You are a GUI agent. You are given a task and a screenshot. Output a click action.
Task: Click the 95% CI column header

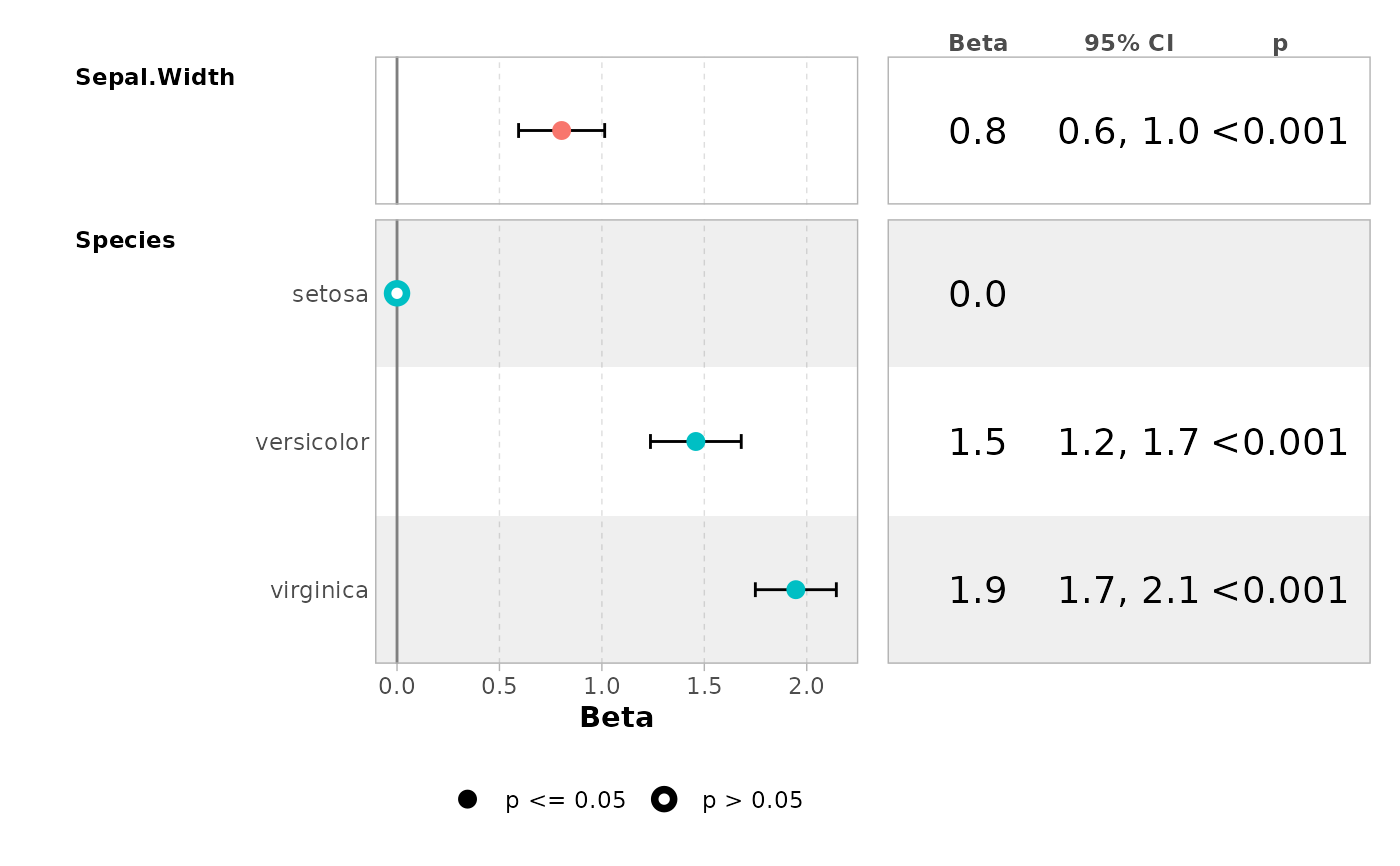point(1129,43)
